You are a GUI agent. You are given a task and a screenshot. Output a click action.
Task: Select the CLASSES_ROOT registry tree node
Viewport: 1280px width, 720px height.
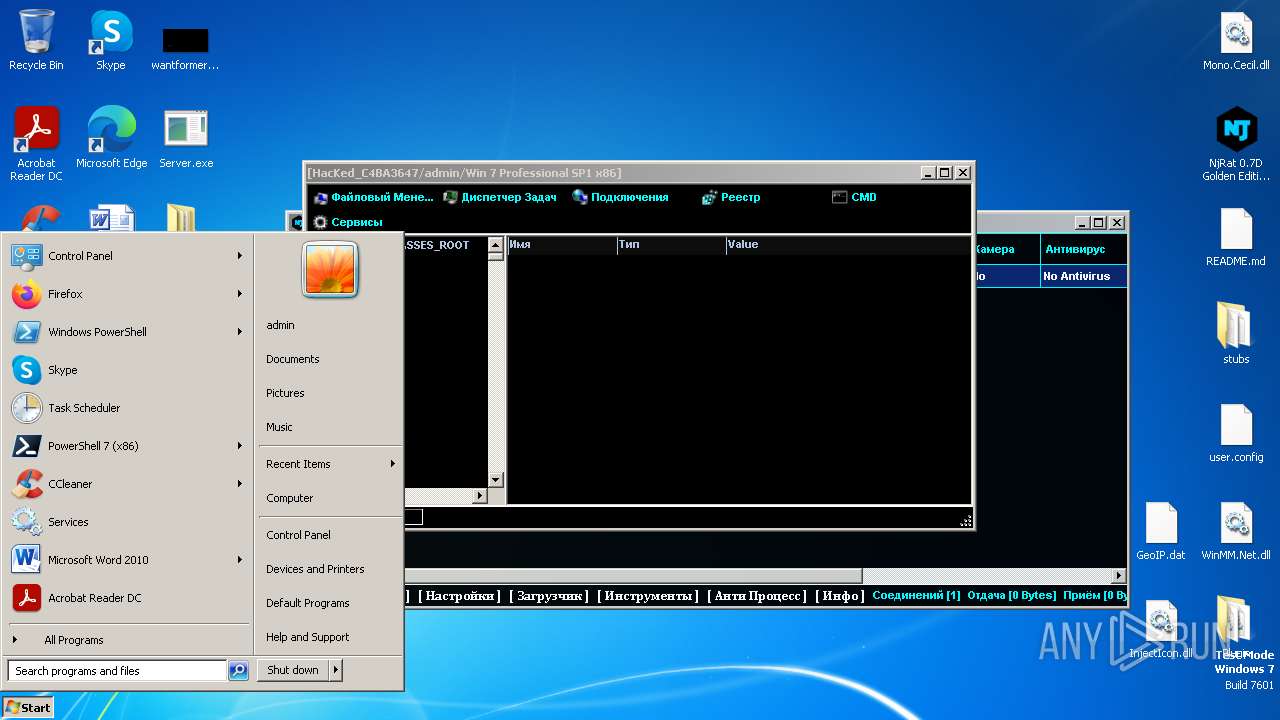pos(436,245)
